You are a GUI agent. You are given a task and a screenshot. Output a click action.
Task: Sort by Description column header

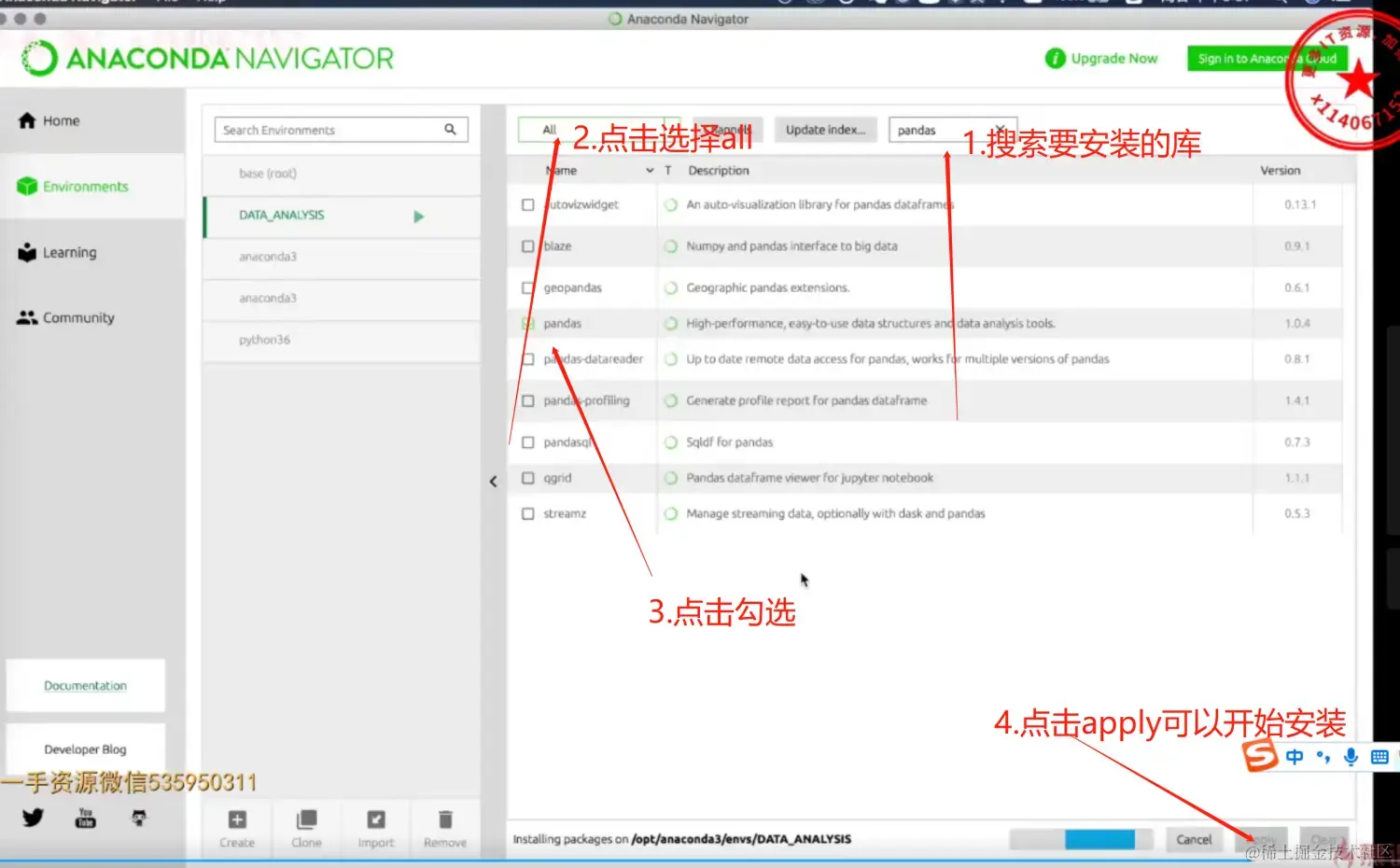pos(719,171)
